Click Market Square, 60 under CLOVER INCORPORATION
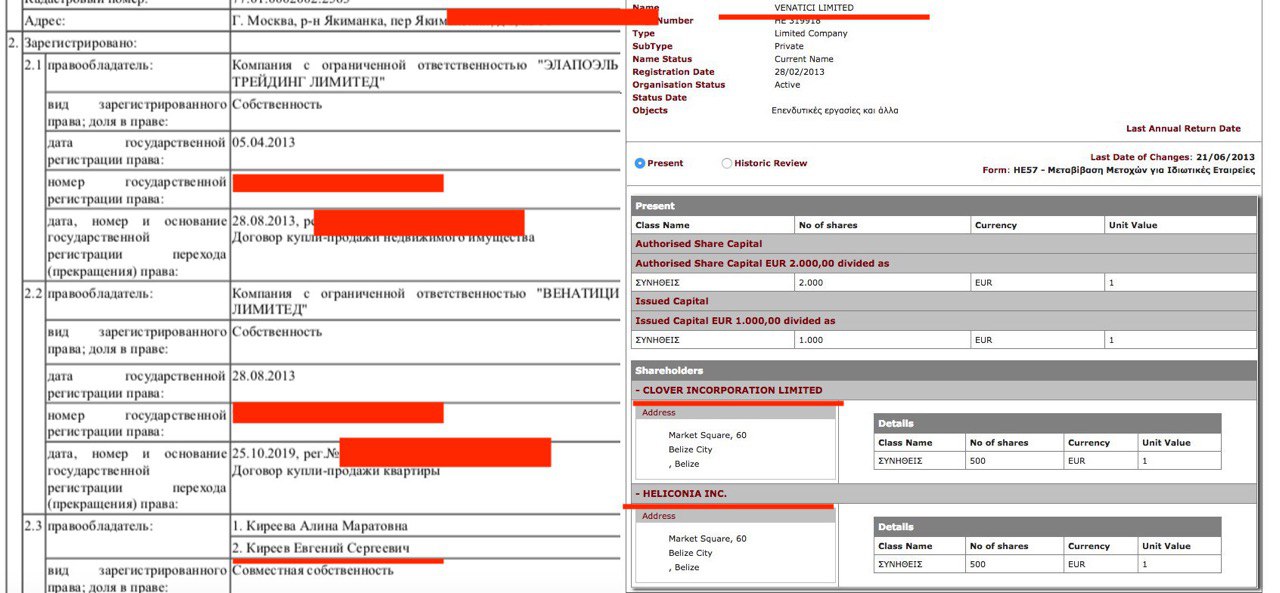 point(707,435)
